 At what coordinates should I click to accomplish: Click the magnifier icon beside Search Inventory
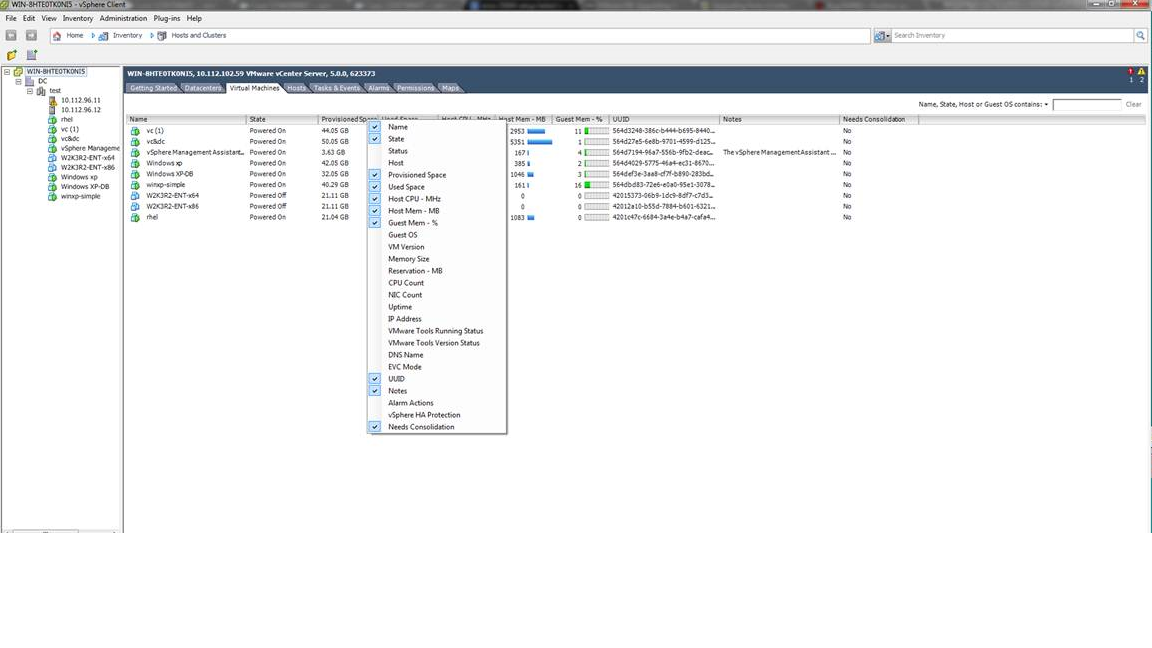[1140, 35]
